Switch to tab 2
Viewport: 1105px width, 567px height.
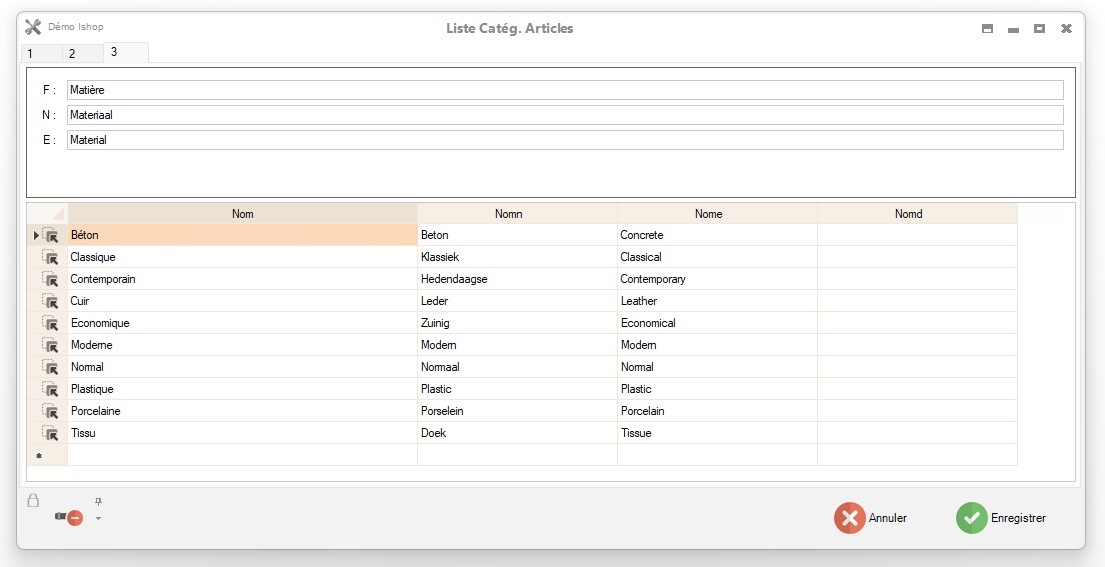72,54
